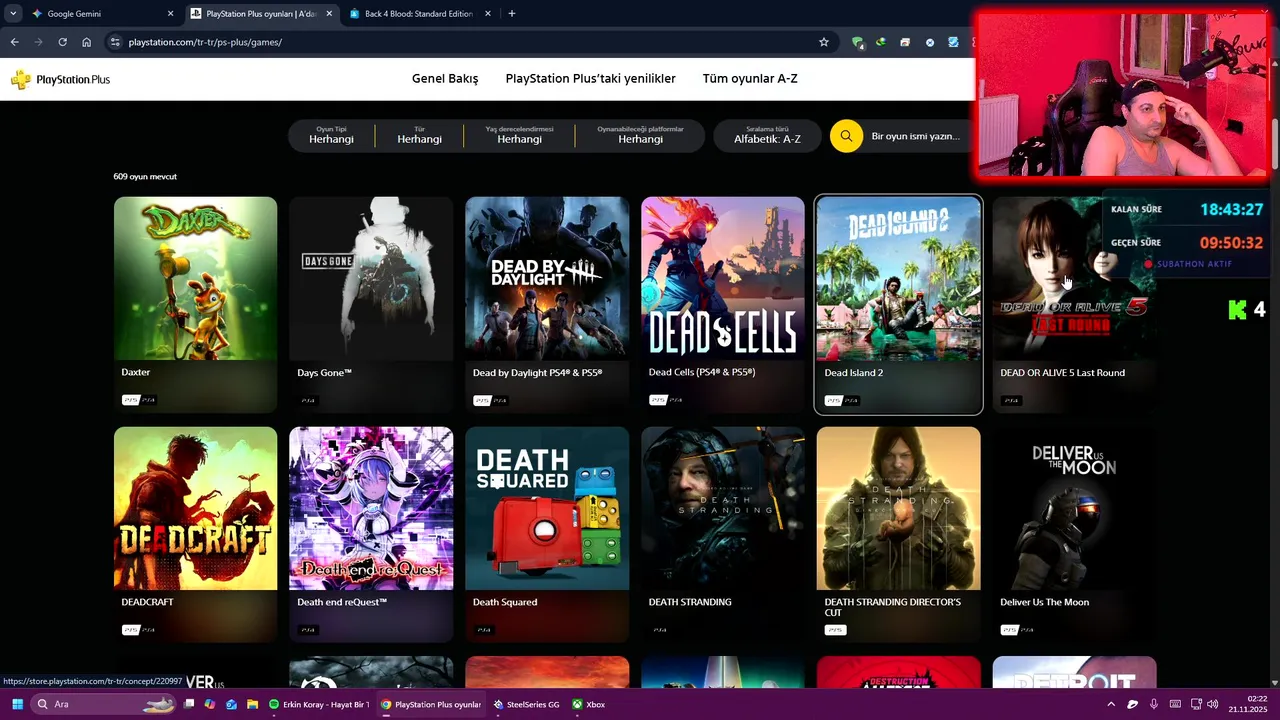1280x720 pixels.
Task: Open Oynanabileceği platformlar filter dropdown
Action: [640, 136]
